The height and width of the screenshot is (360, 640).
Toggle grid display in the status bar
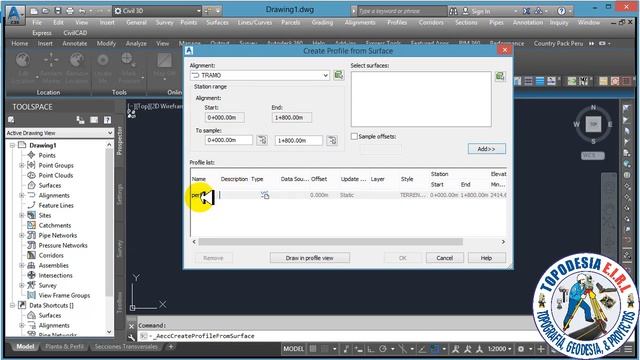tap(313, 349)
